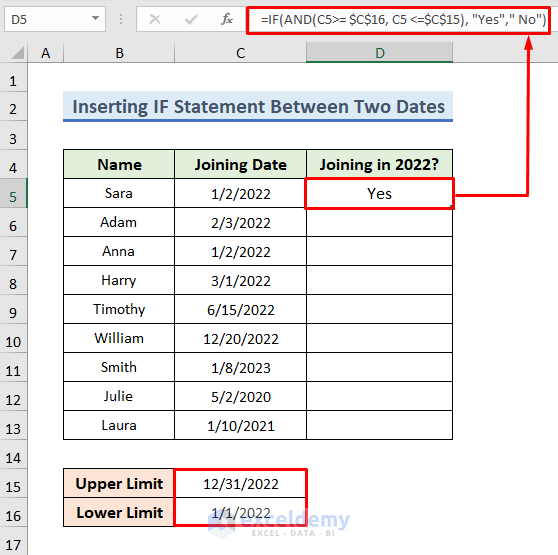Click the date 2/3/2022
The image size is (558, 555).
pos(241,223)
